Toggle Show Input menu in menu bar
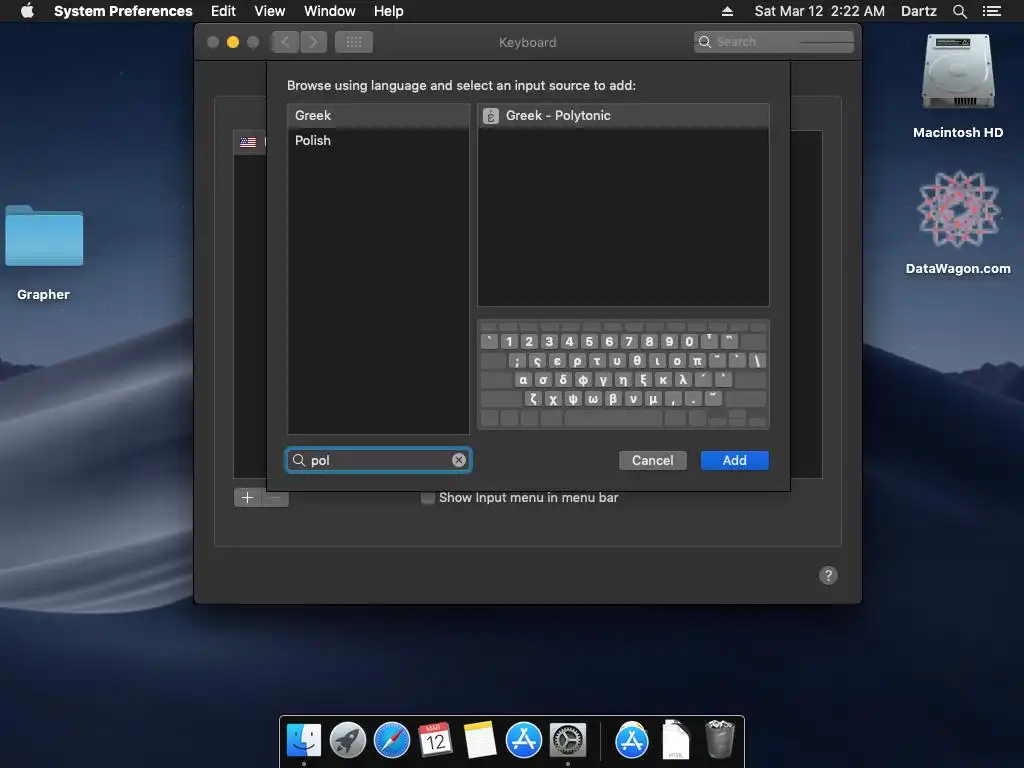The image size is (1024, 768). [x=428, y=498]
